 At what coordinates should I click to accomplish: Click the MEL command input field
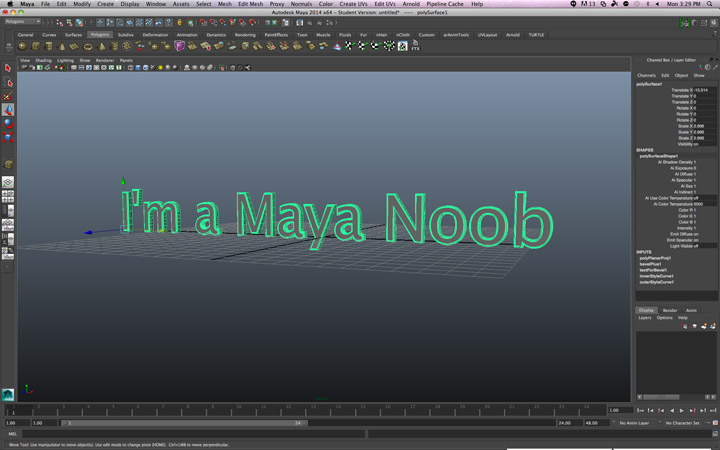click(x=193, y=434)
